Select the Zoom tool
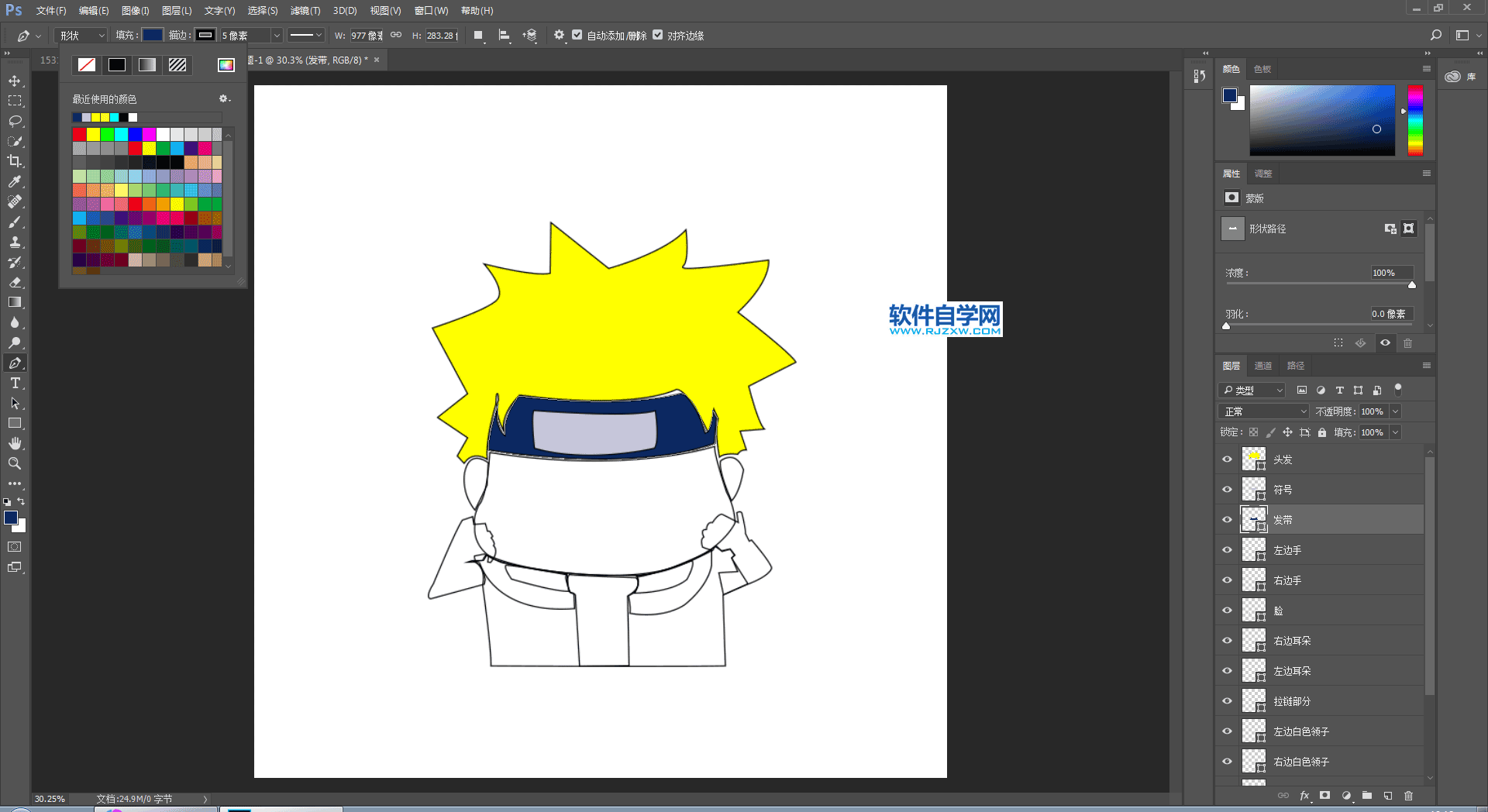This screenshot has height=812, width=1488. click(15, 463)
